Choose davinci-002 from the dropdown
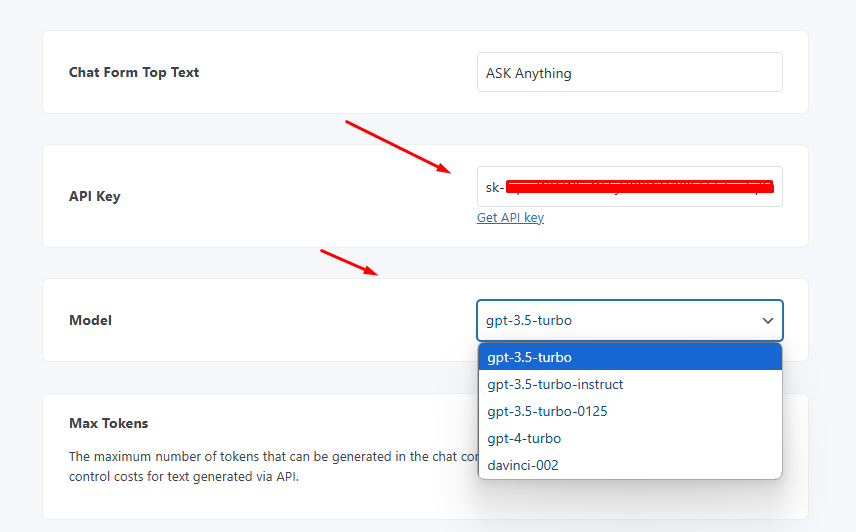The height and width of the screenshot is (532, 856). [630, 465]
